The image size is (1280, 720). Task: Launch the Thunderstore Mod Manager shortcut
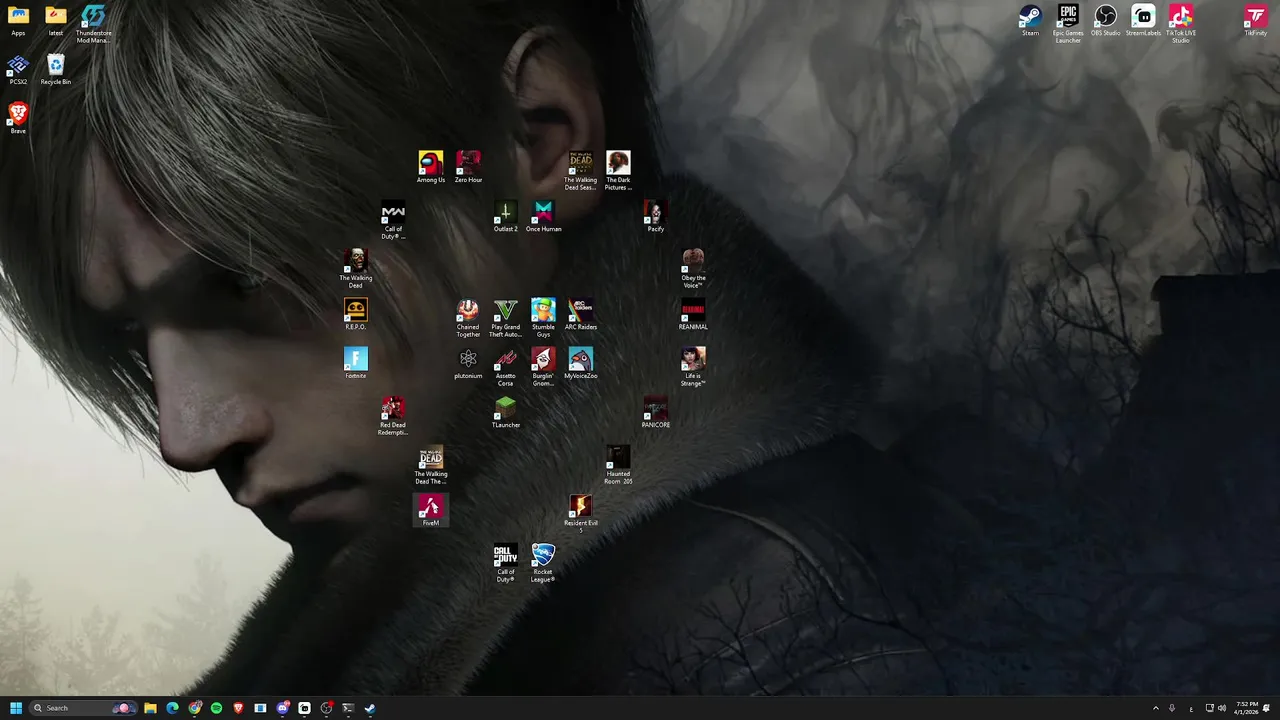point(93,24)
